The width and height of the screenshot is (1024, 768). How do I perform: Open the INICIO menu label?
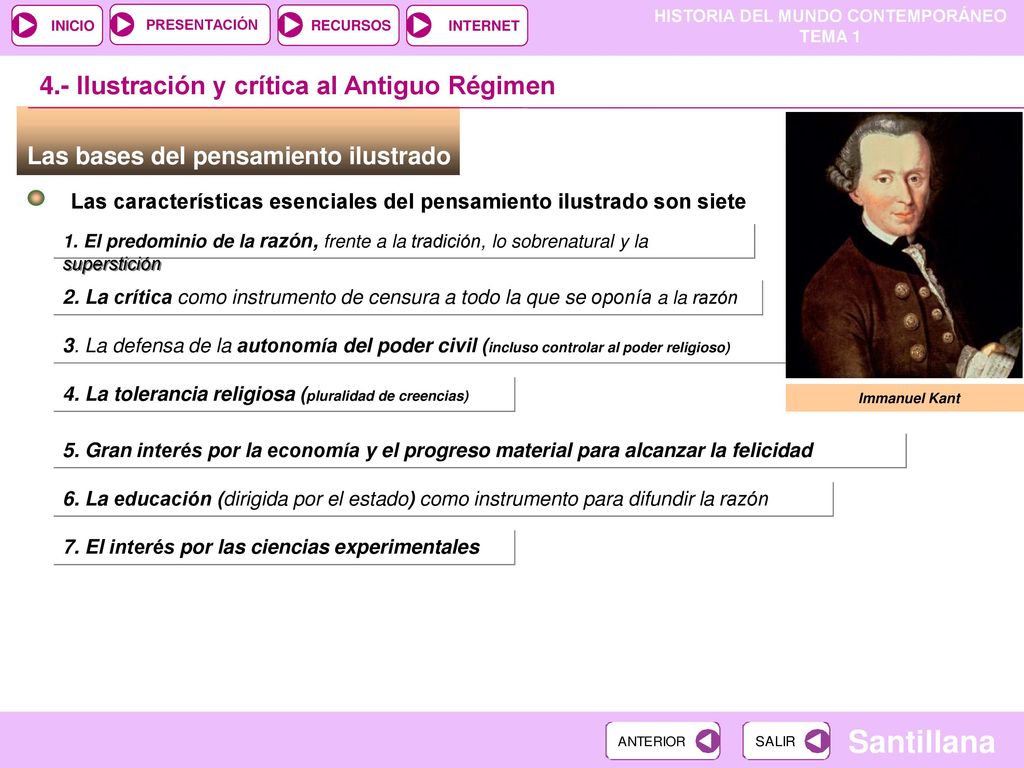coord(72,25)
